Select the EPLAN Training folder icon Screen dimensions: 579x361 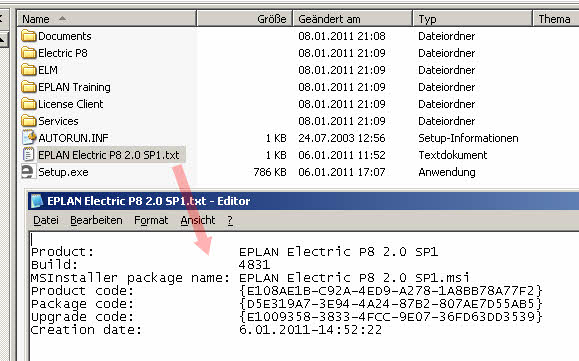[x=28, y=87]
